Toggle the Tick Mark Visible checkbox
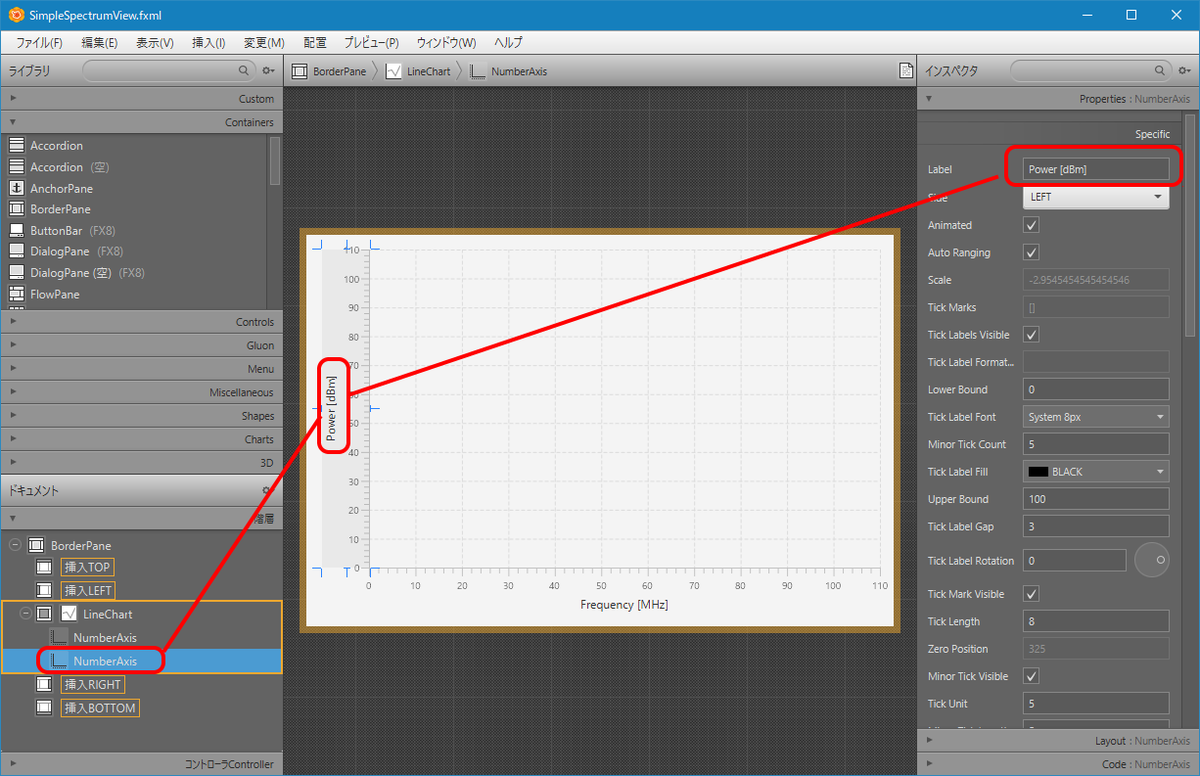 pos(1032,594)
